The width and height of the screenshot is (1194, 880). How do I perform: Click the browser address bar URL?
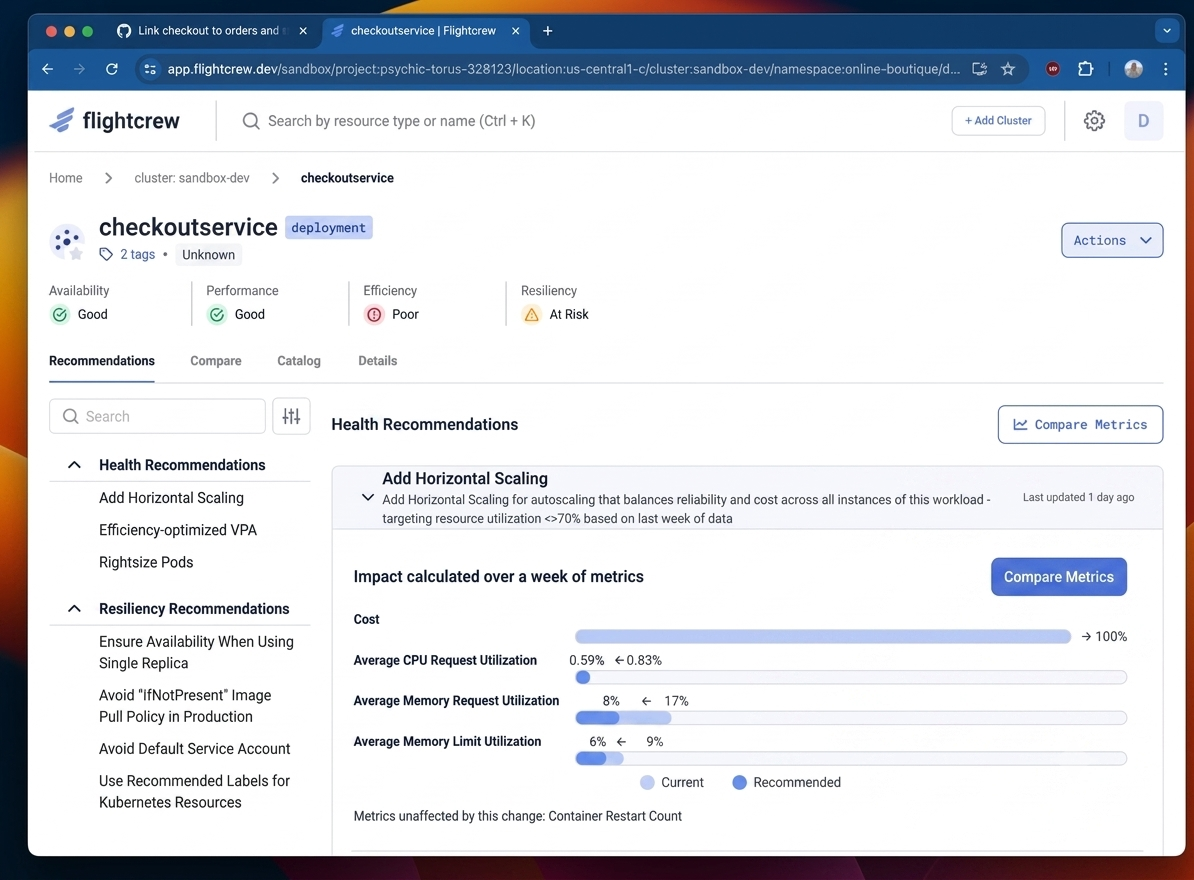tap(563, 69)
